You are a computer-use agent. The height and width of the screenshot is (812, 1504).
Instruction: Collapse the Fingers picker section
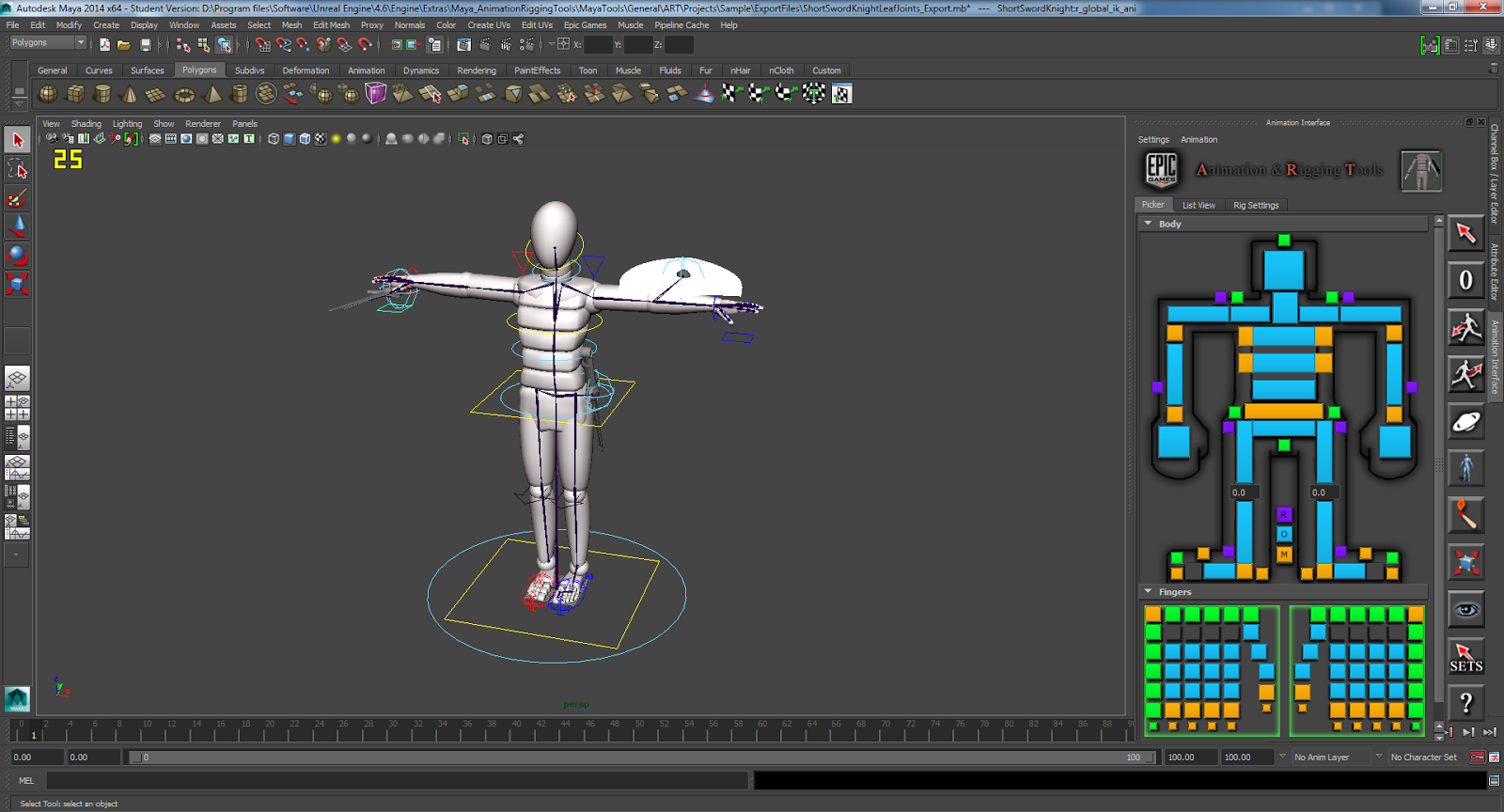(1148, 592)
